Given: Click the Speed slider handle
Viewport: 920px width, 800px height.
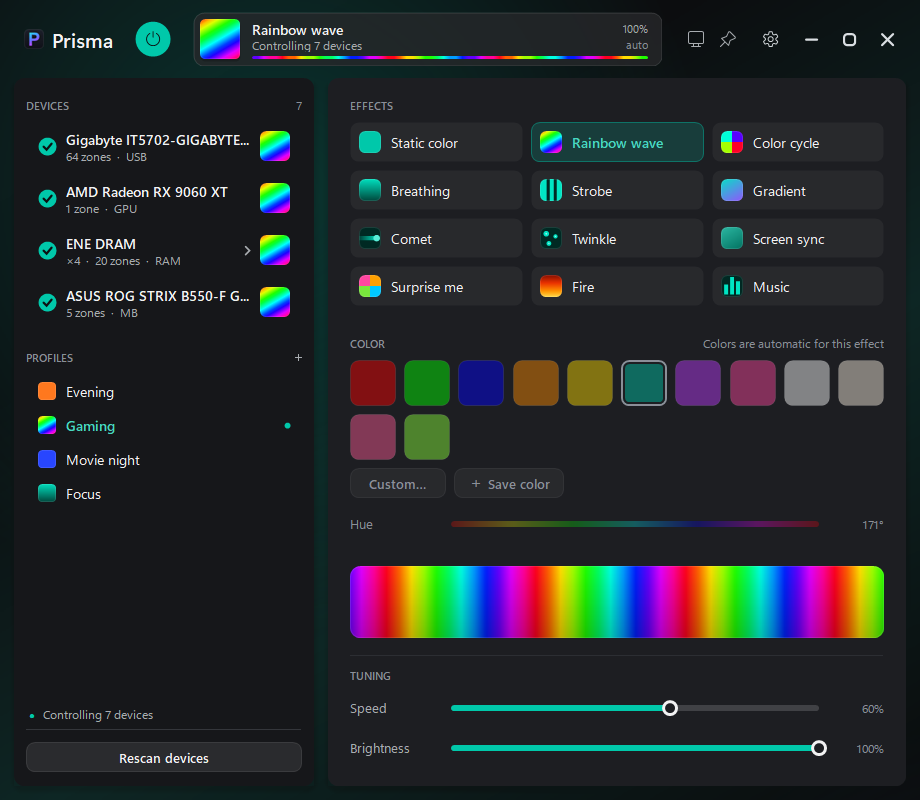Looking at the screenshot, I should 669,708.
